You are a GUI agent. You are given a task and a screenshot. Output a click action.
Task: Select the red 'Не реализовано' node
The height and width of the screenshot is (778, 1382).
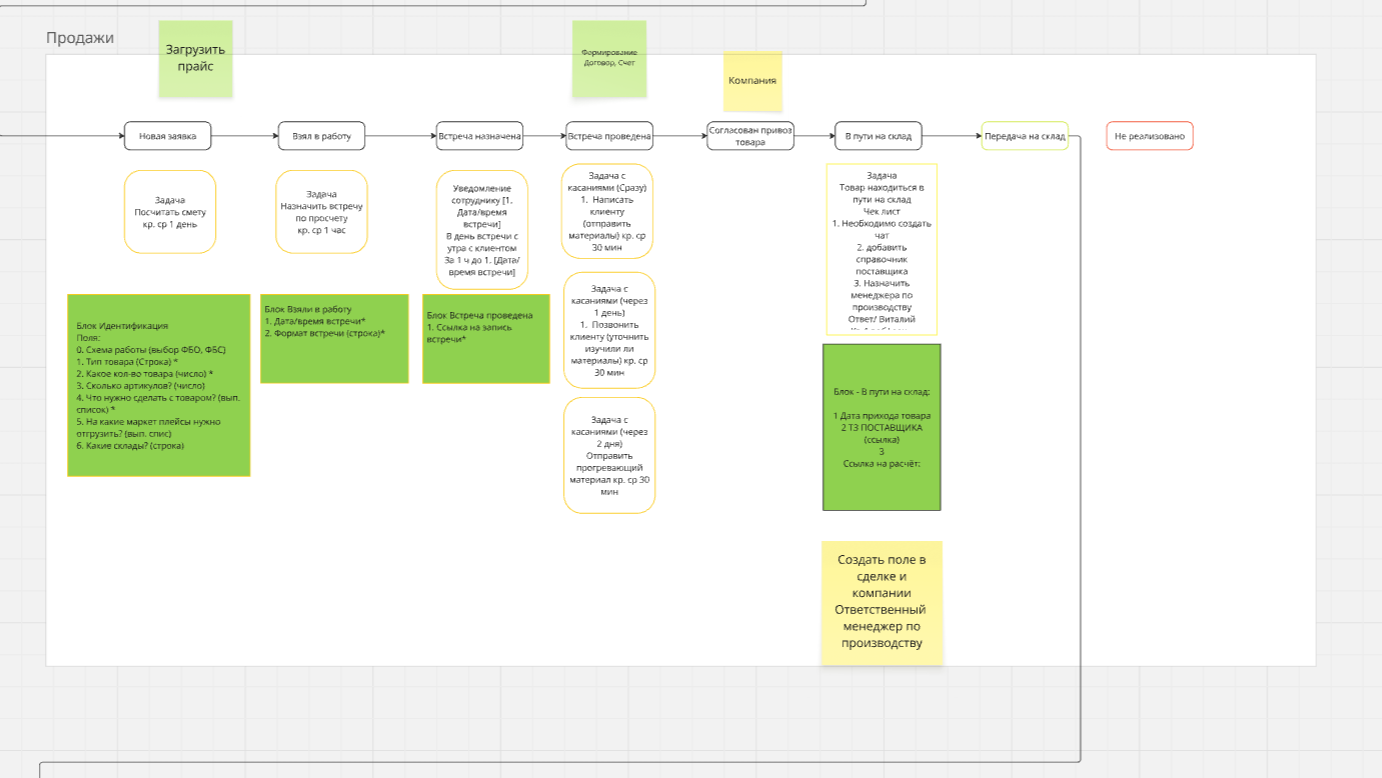[1150, 136]
